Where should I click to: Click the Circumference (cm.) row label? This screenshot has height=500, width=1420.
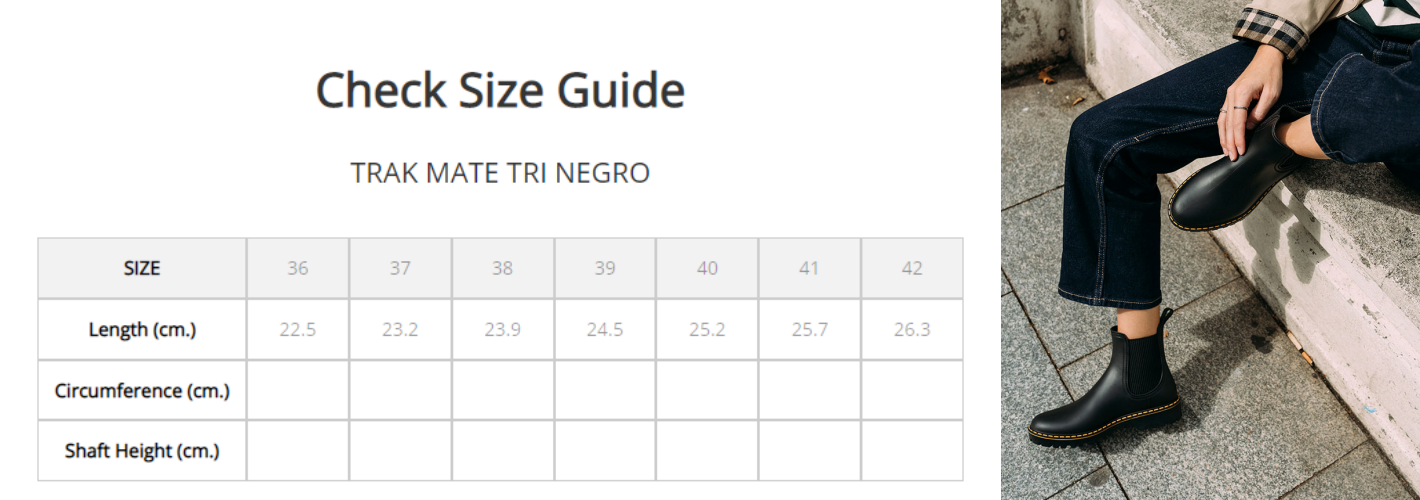click(x=142, y=390)
